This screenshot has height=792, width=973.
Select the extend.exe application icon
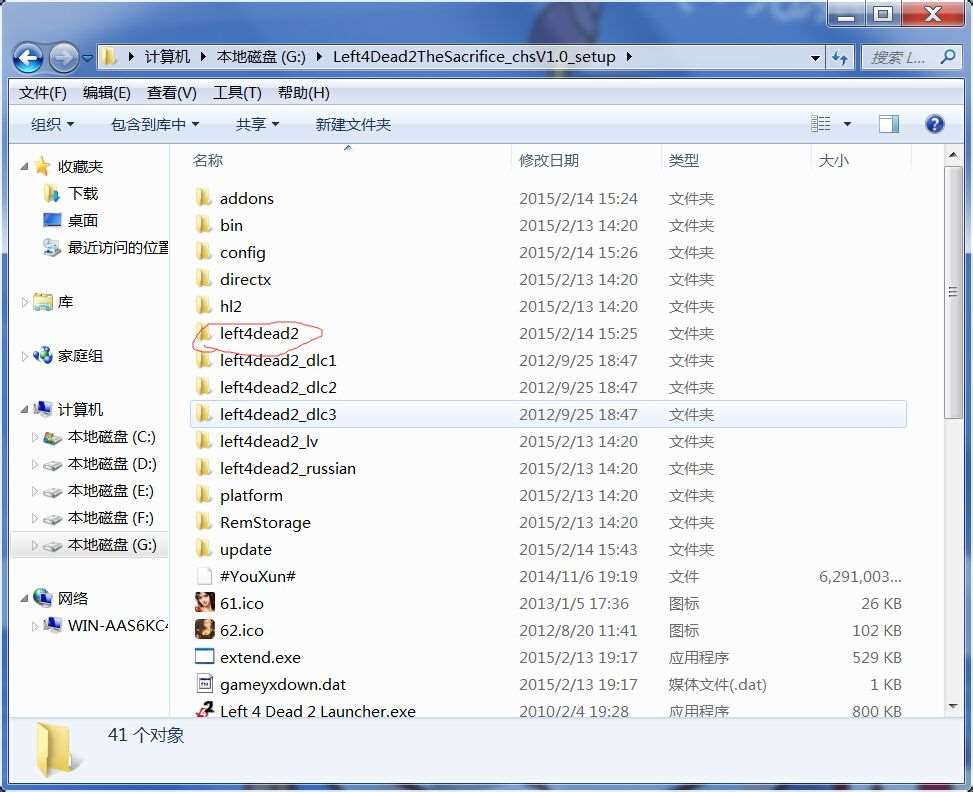coord(204,657)
